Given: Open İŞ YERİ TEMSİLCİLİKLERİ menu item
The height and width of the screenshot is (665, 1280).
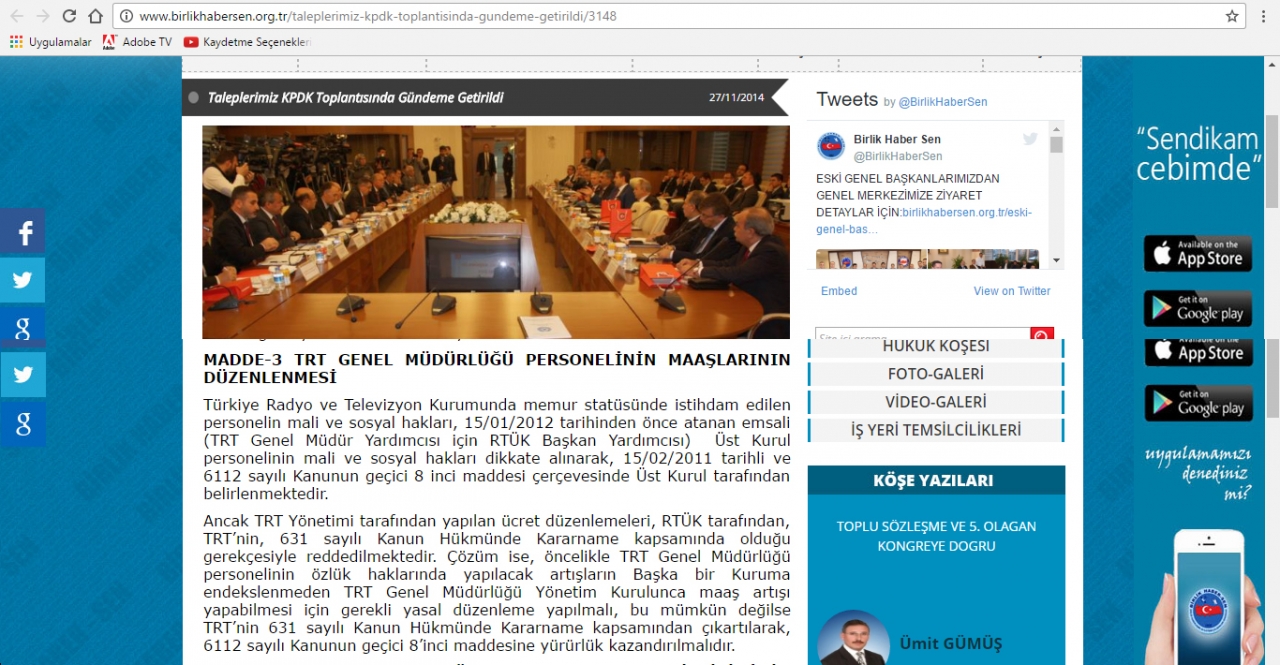Looking at the screenshot, I should [936, 430].
